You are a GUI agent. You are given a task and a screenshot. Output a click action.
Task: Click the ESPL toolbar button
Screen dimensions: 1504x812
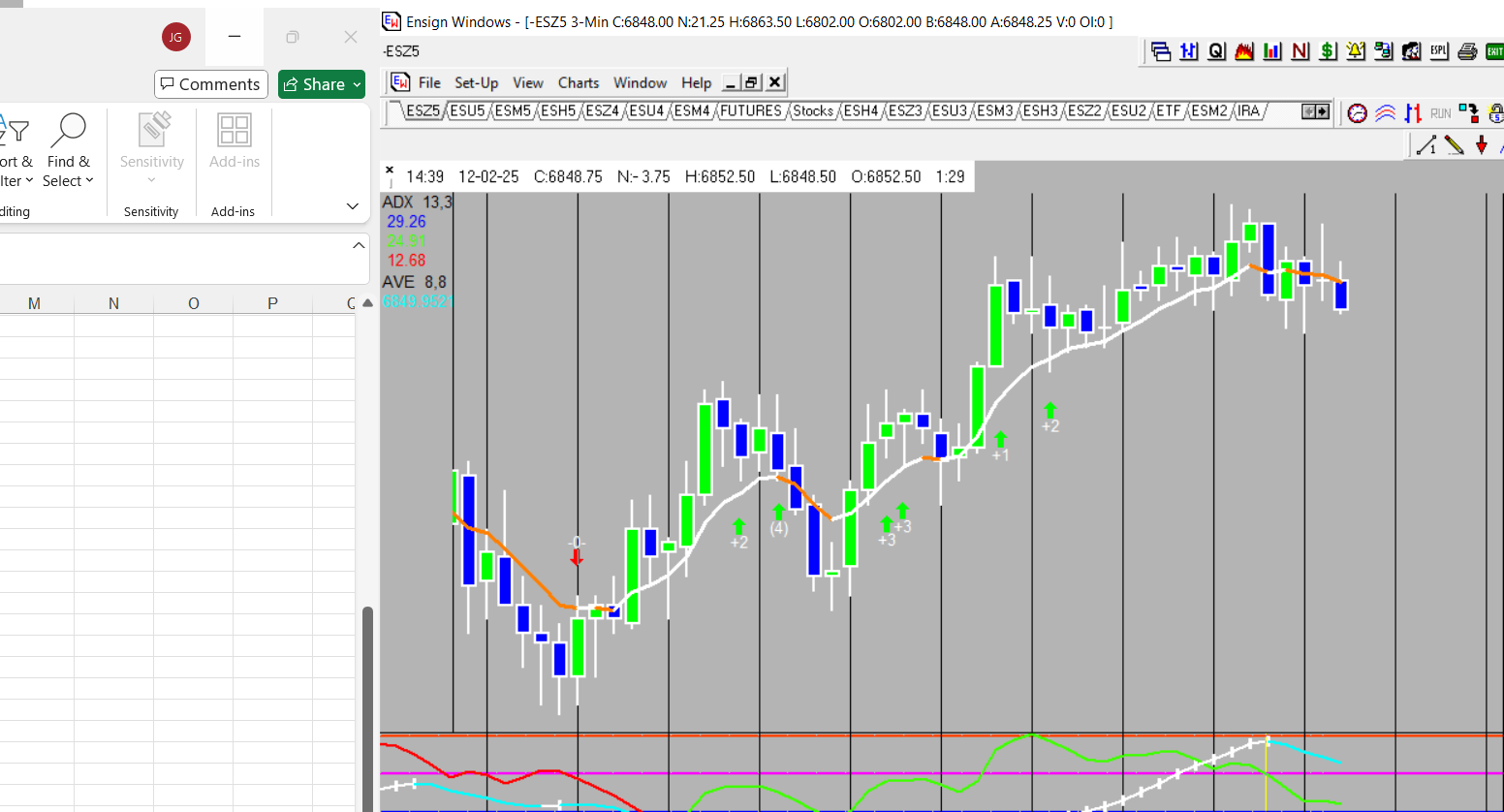[x=1439, y=51]
